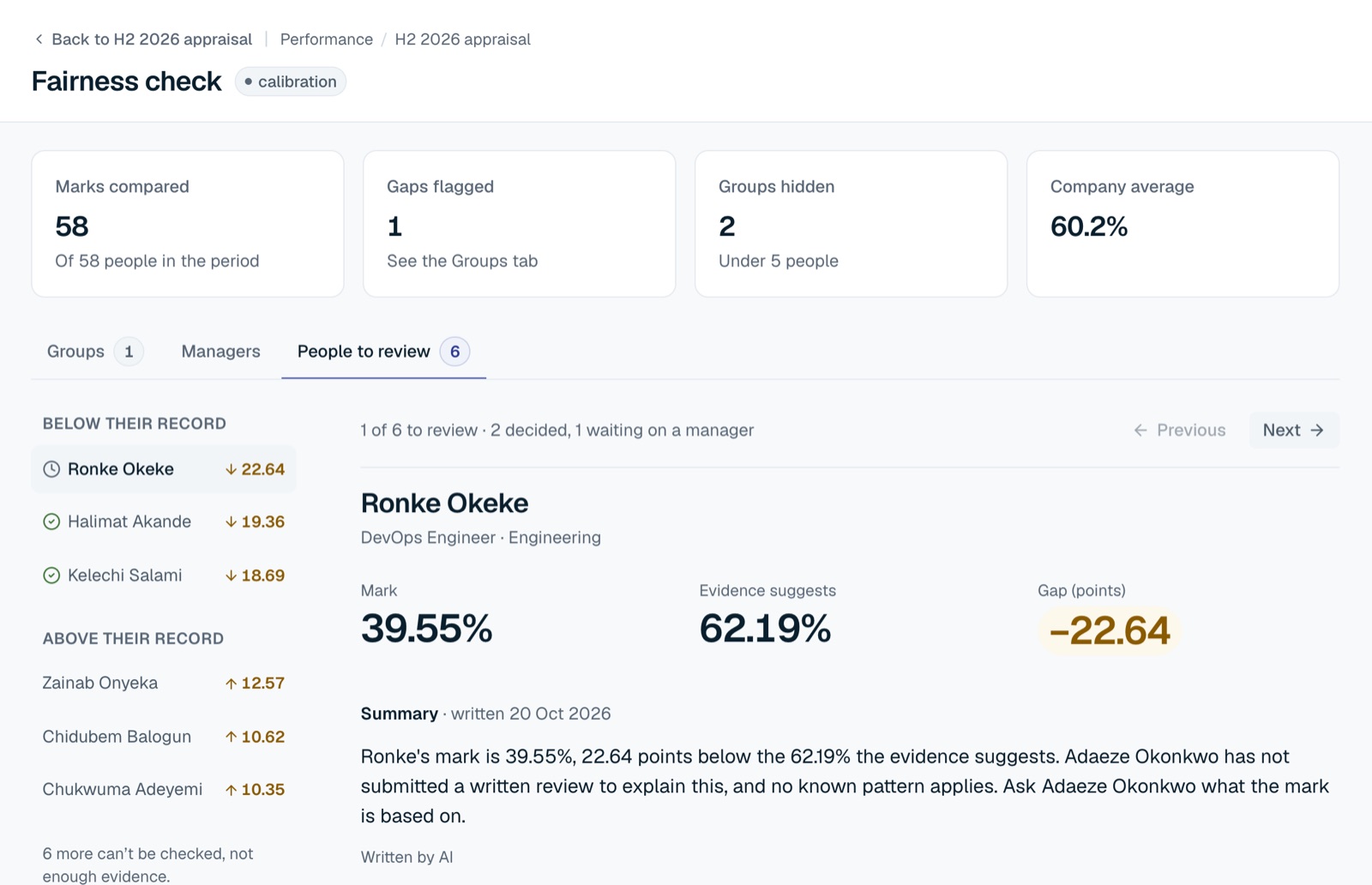The image size is (1372, 885).
Task: Click the clock status icon next to Ronke Okeke
Action: (51, 469)
